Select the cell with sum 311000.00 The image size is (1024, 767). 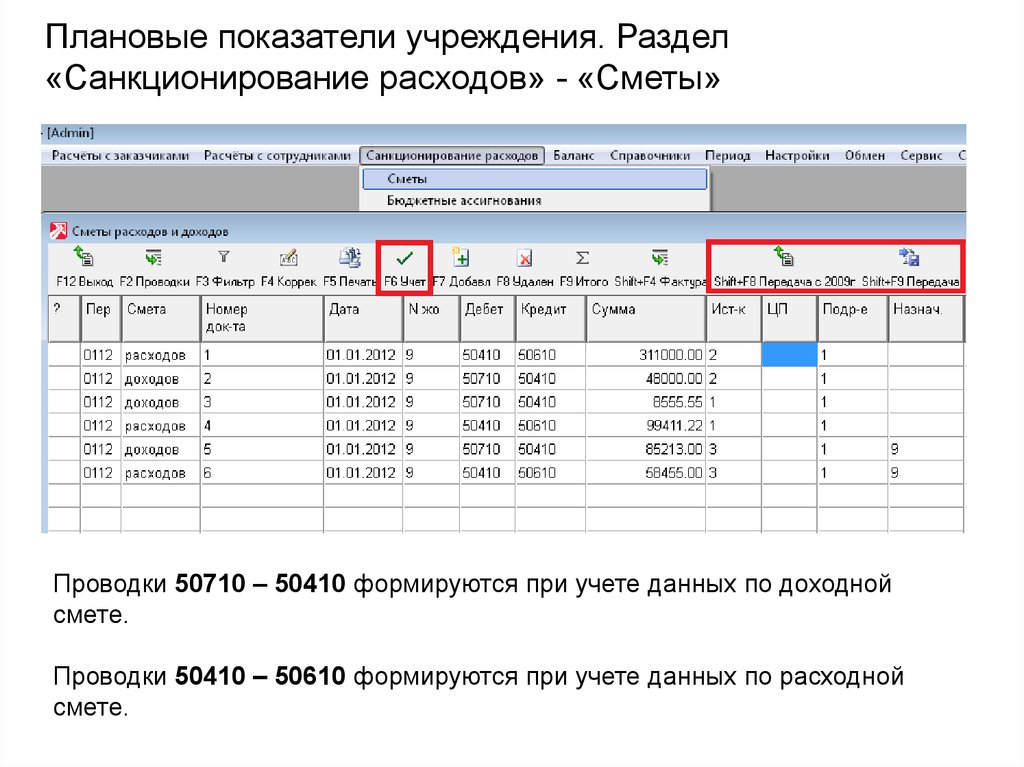pos(645,354)
